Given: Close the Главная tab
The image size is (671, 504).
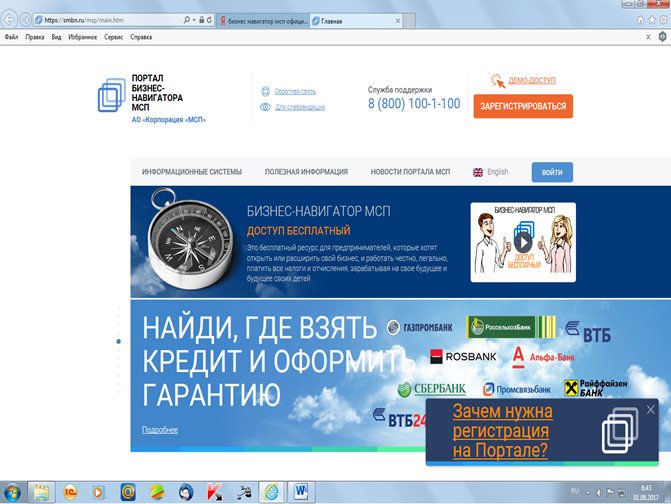Looking at the screenshot, I should (398, 21).
